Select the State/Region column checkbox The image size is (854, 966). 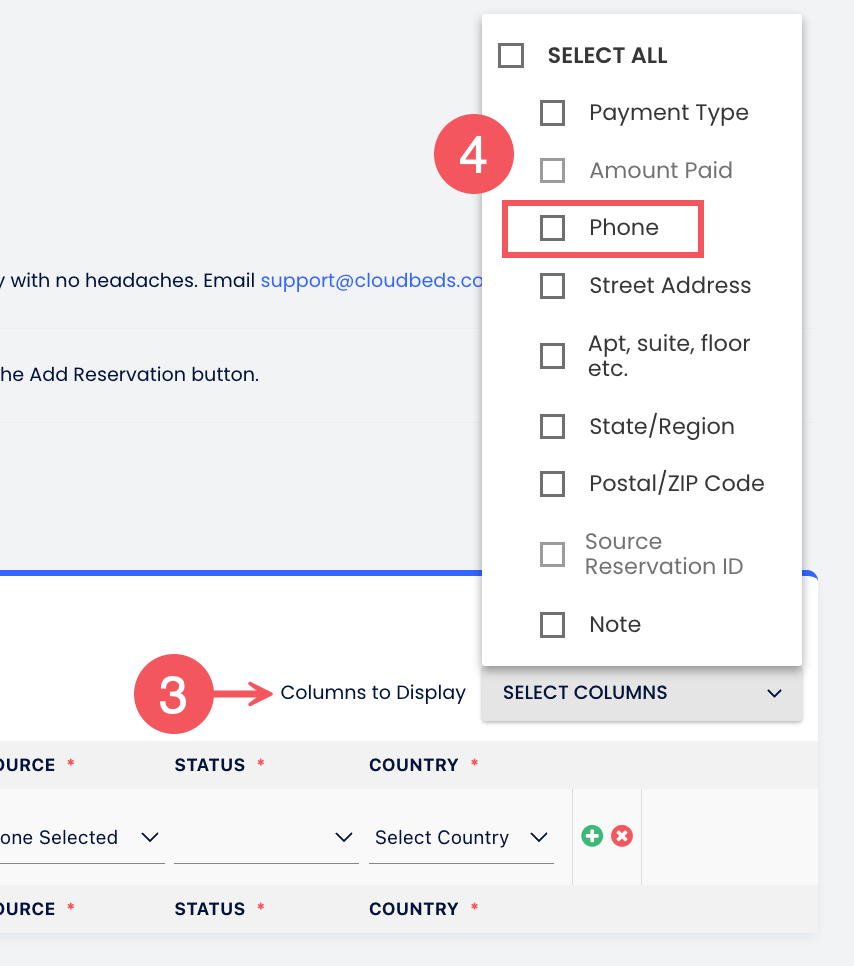(x=552, y=427)
